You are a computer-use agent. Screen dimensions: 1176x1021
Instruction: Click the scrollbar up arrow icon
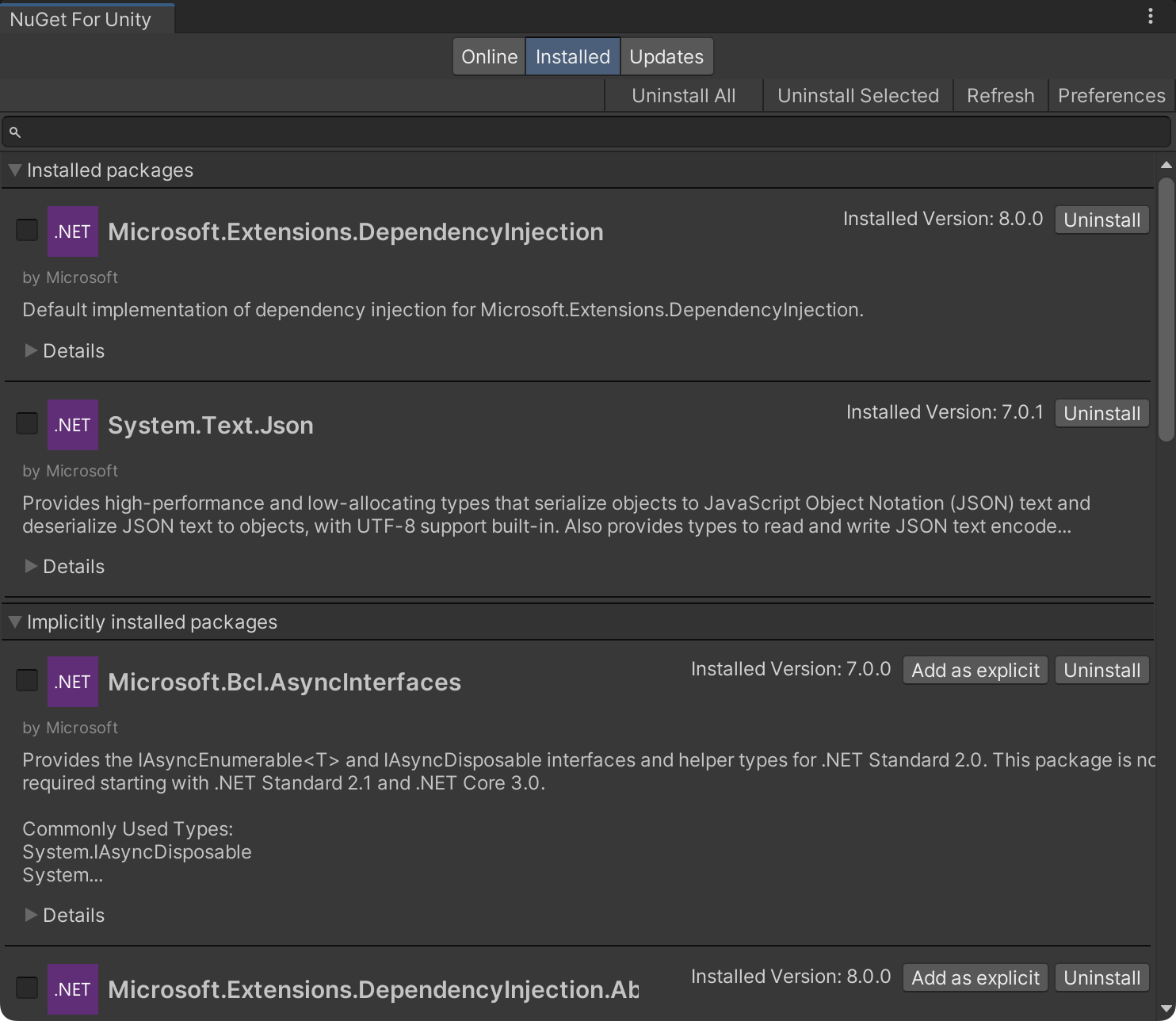coord(1166,166)
